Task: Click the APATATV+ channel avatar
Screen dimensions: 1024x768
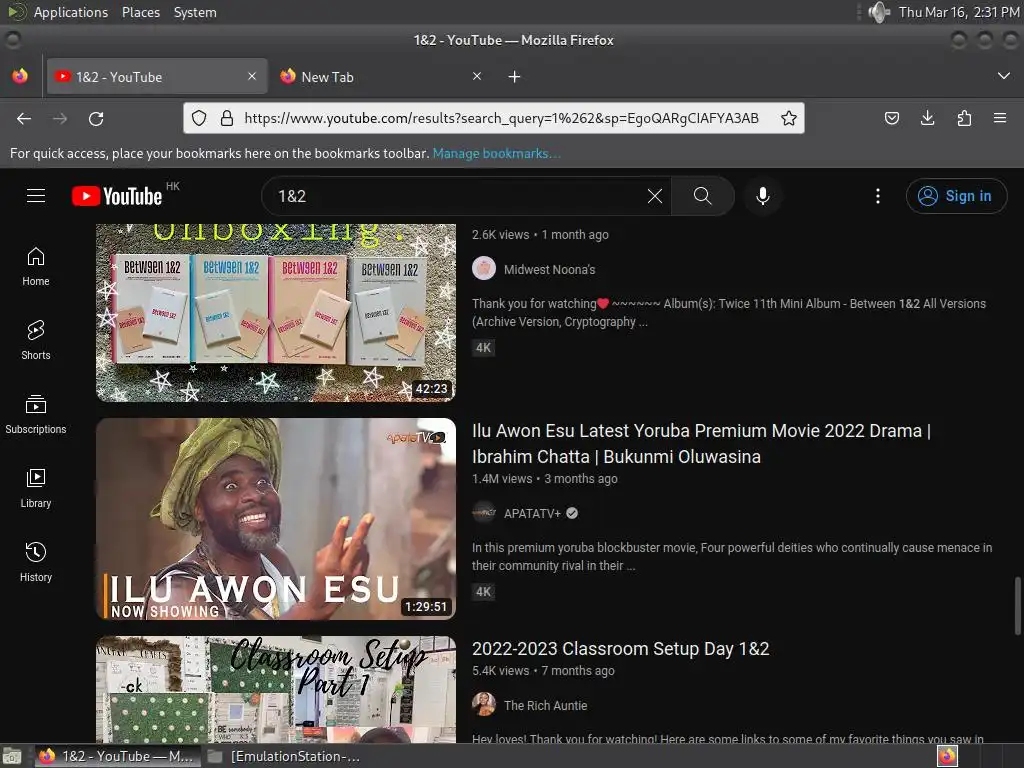Action: (484, 513)
